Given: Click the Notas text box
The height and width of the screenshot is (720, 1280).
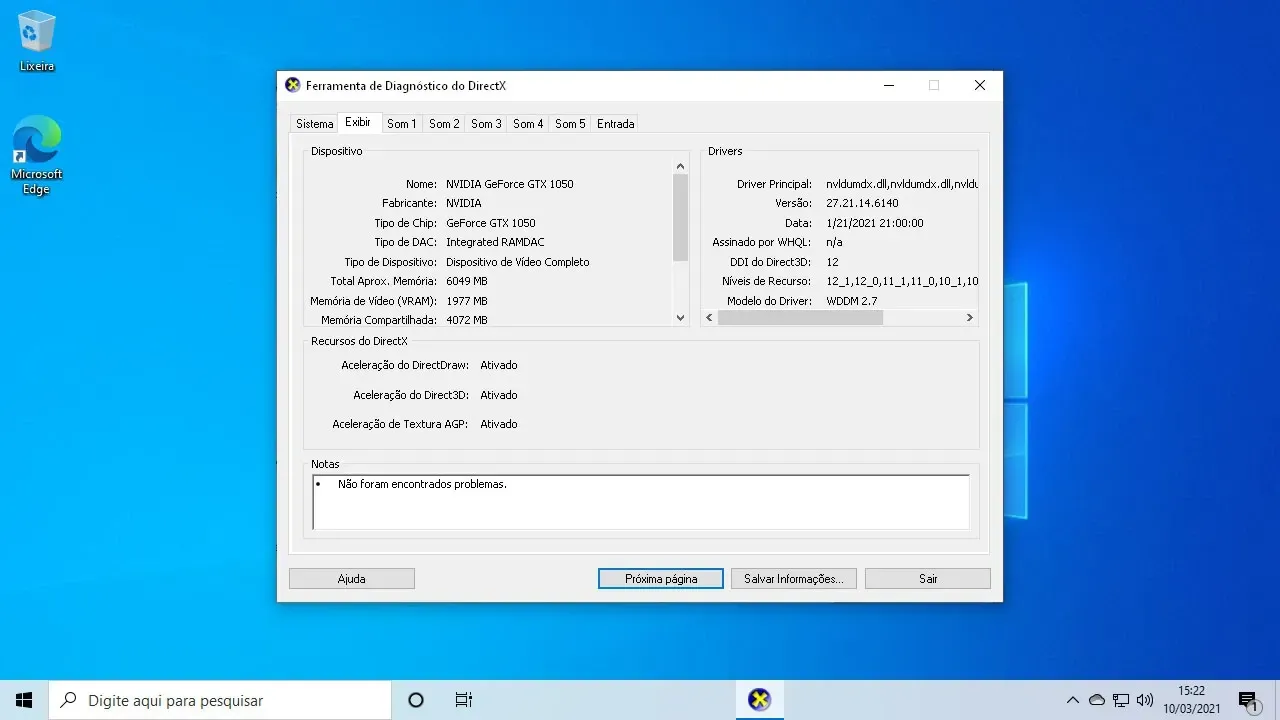Looking at the screenshot, I should coord(641,501).
